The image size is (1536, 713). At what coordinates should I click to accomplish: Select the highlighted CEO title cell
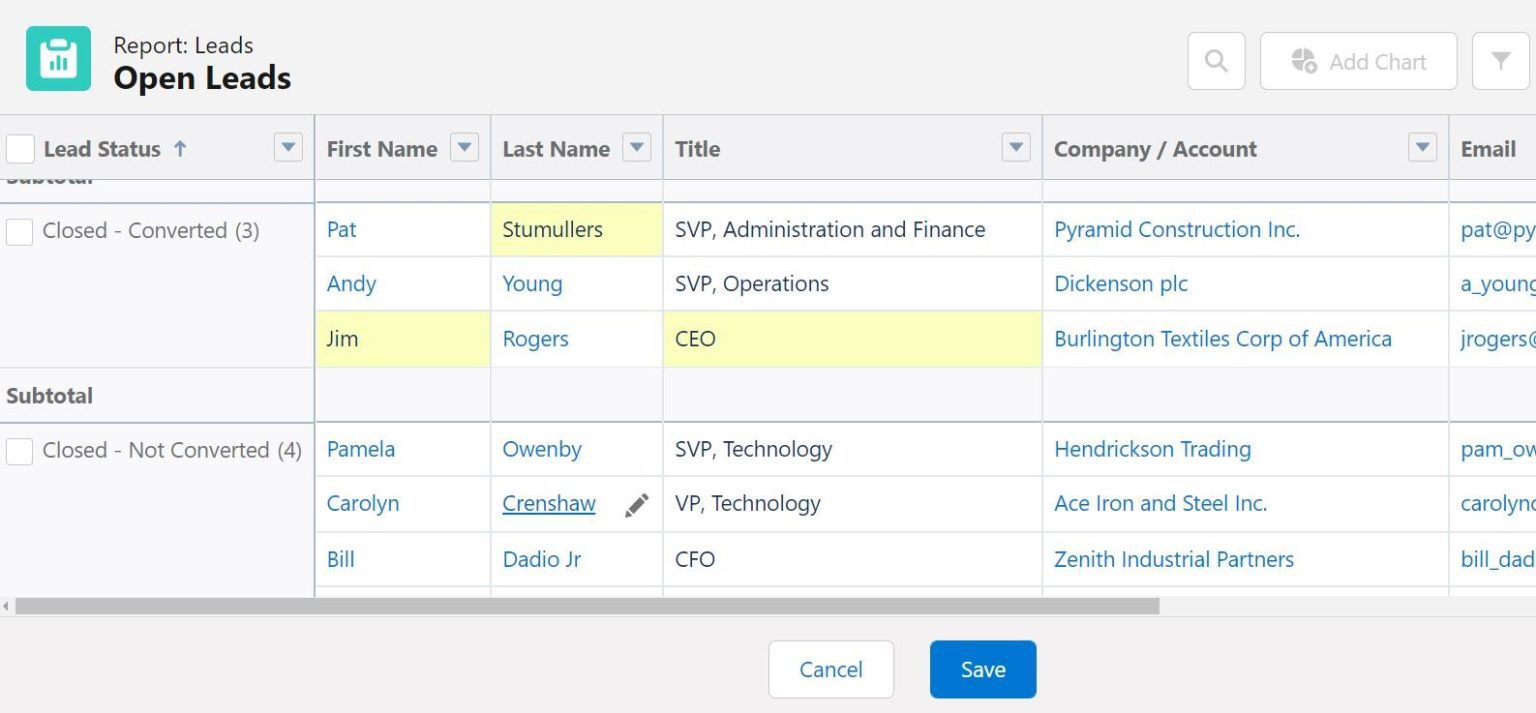(x=851, y=339)
